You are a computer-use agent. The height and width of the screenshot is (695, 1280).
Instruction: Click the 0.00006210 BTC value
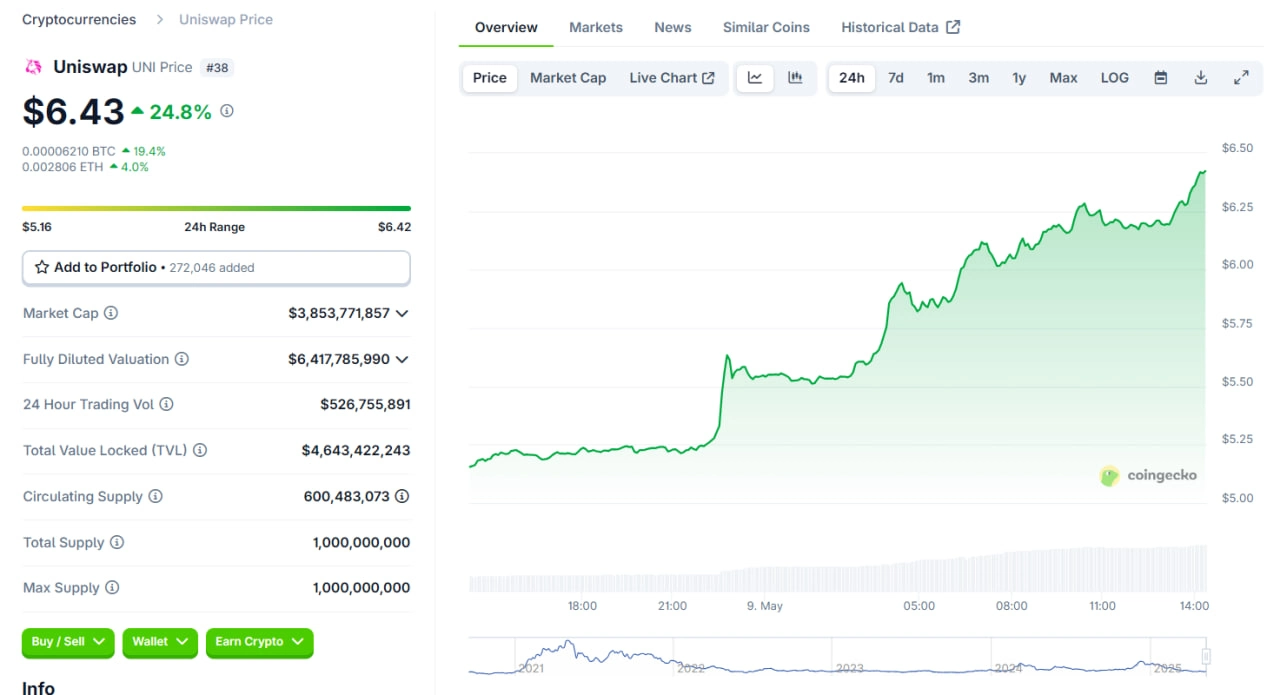69,151
